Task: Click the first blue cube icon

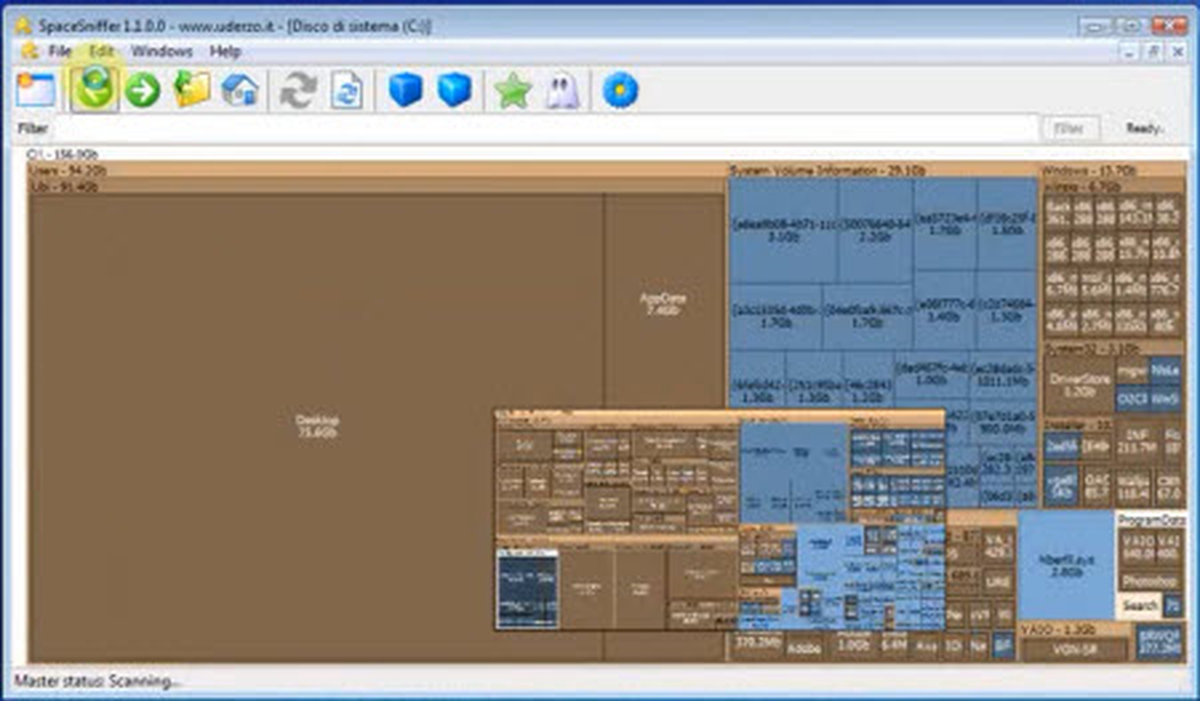Action: [406, 90]
